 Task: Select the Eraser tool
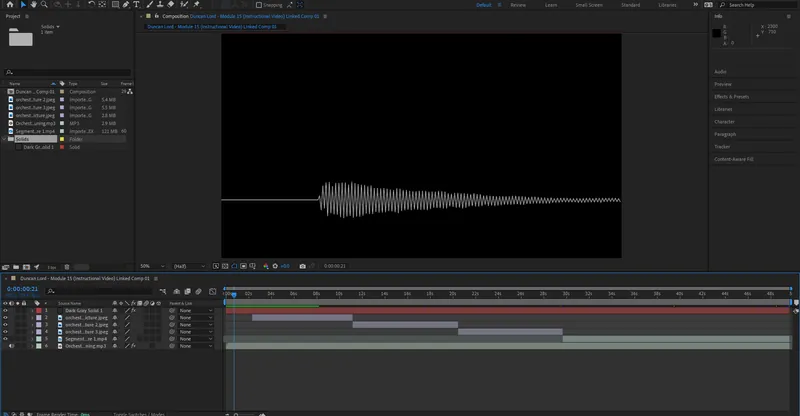point(170,4)
